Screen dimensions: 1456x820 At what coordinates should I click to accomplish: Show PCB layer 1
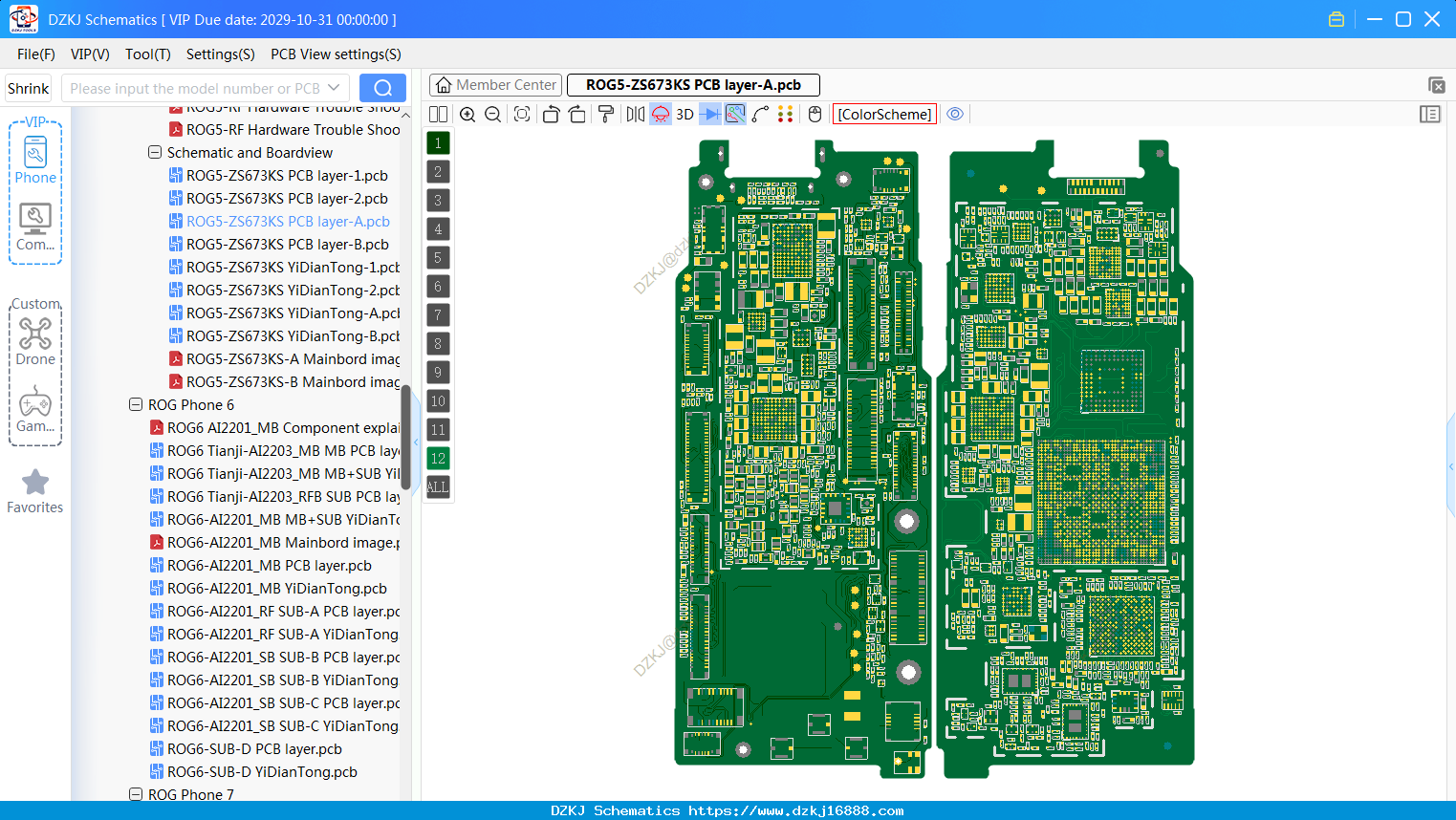coord(438,143)
